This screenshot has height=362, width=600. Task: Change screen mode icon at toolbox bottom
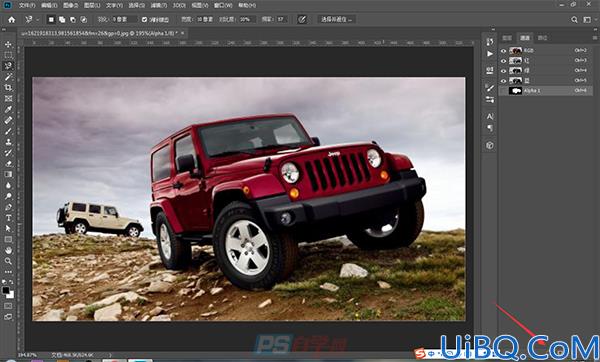pos(8,317)
